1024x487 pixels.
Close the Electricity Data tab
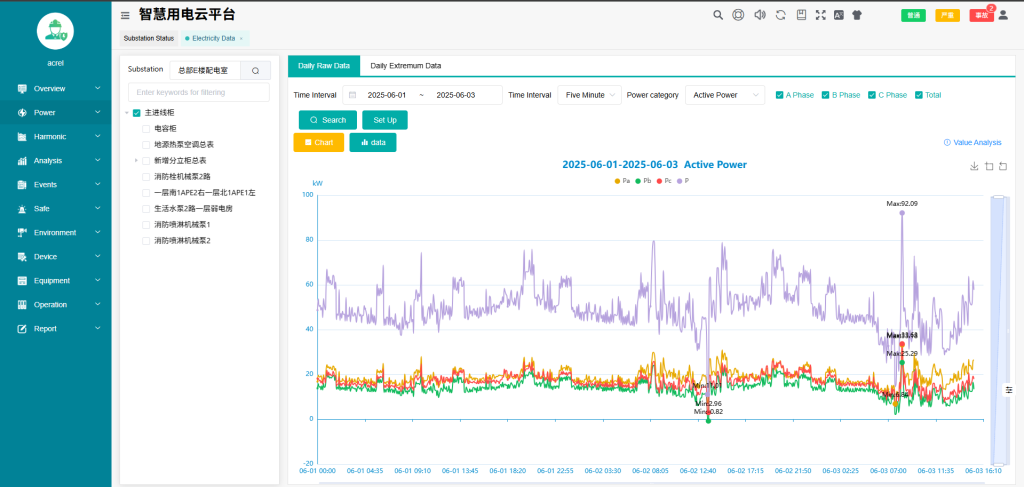click(241, 39)
